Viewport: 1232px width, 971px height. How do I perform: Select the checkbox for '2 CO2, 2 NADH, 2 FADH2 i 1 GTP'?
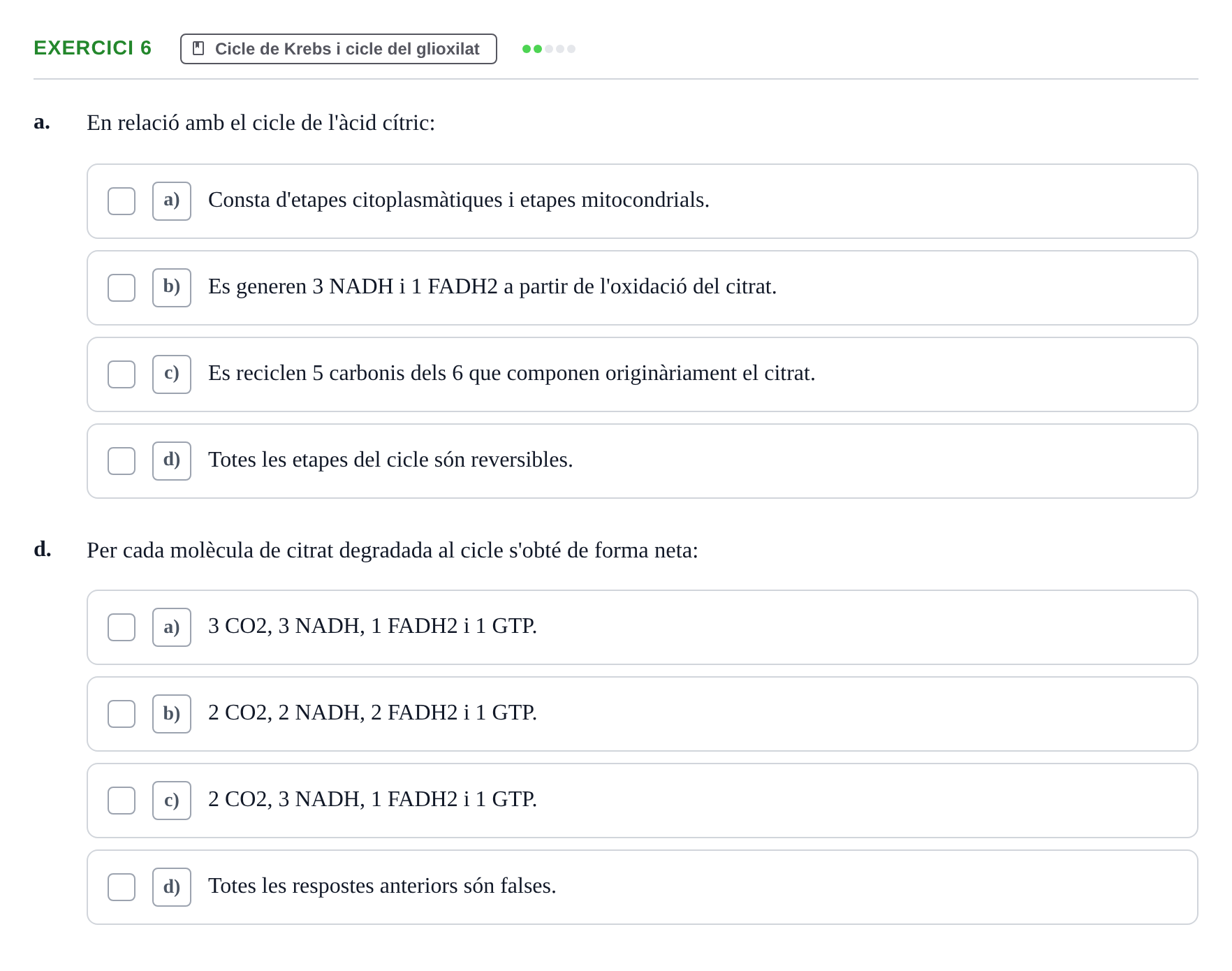pos(122,714)
